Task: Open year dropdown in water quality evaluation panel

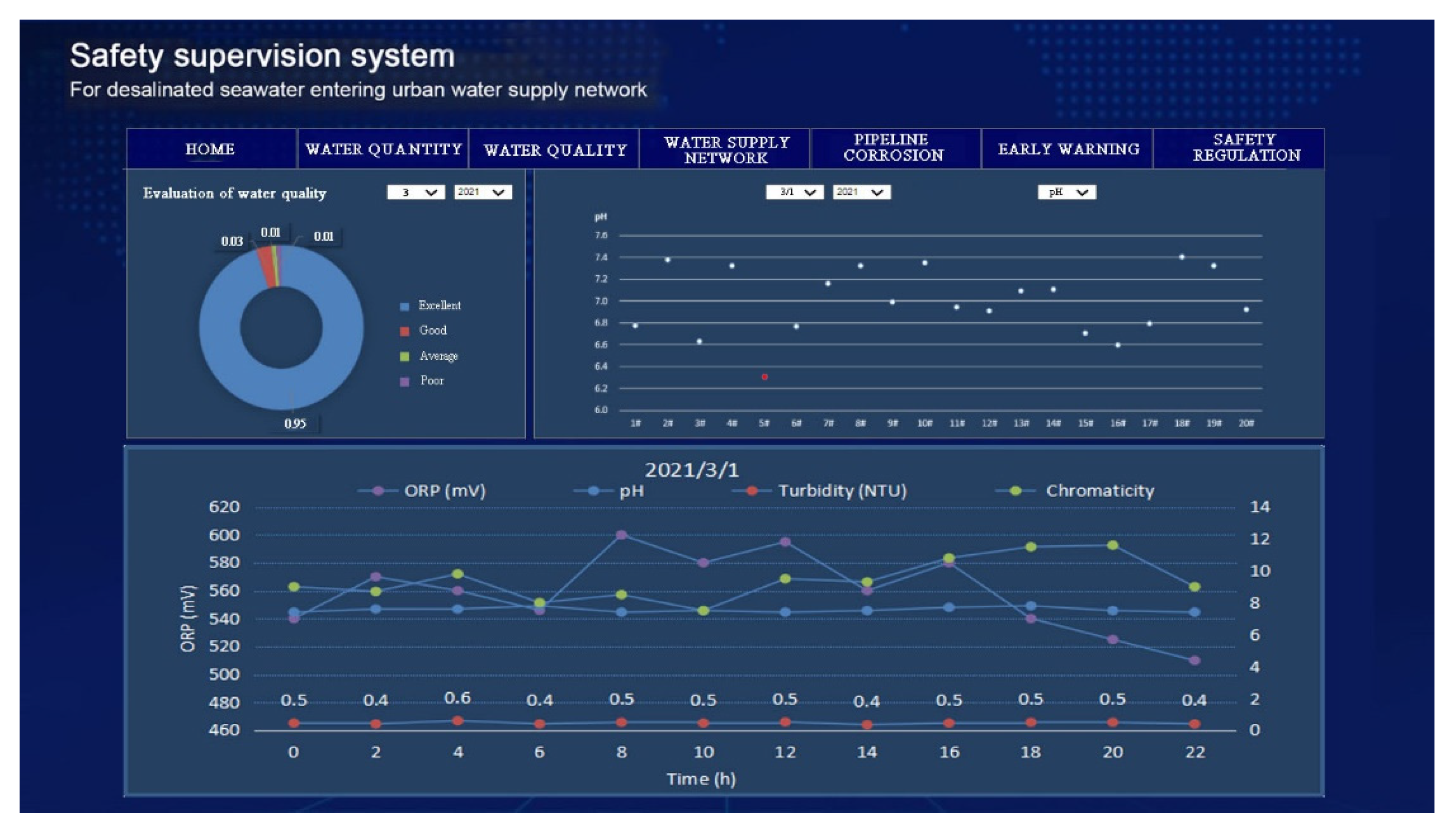Action: pos(482,192)
